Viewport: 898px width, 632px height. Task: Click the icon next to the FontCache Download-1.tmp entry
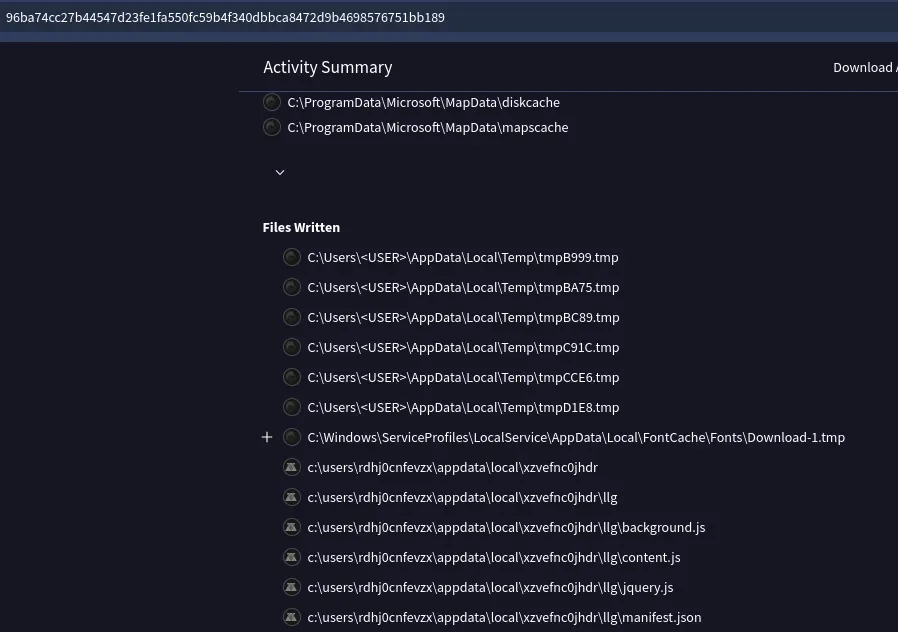[x=291, y=437]
